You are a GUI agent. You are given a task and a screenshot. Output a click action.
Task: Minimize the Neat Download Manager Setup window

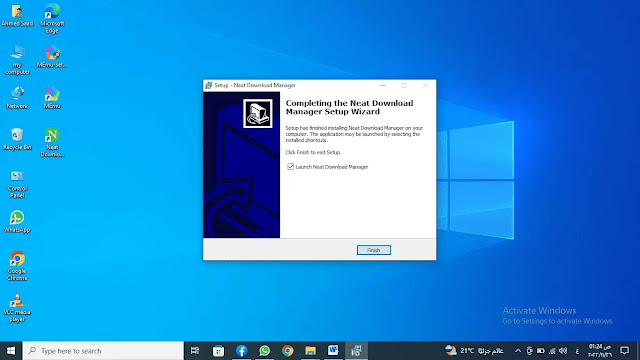(x=382, y=85)
